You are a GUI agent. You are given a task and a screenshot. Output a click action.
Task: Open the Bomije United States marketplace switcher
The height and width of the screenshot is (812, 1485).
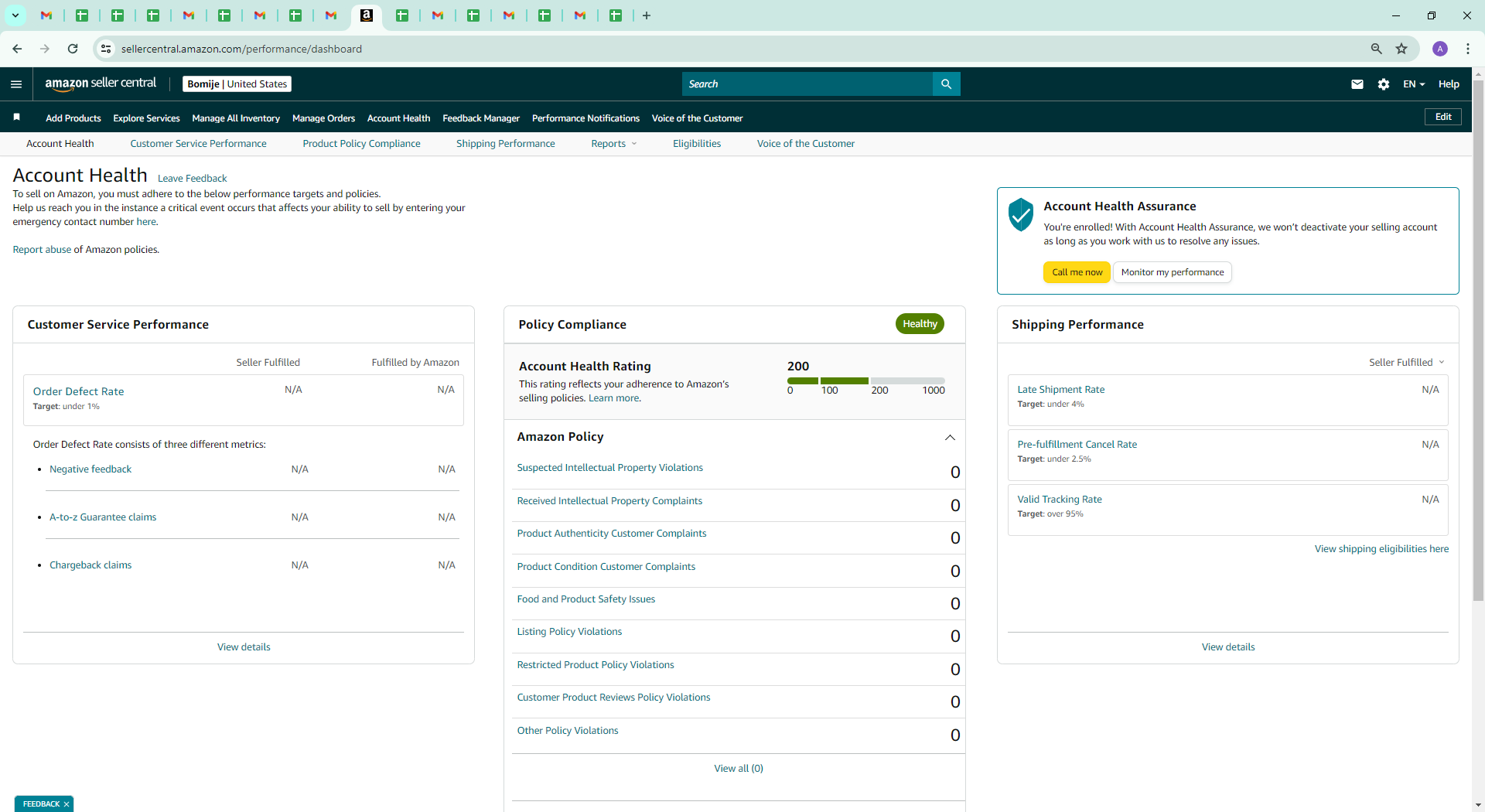tap(237, 84)
